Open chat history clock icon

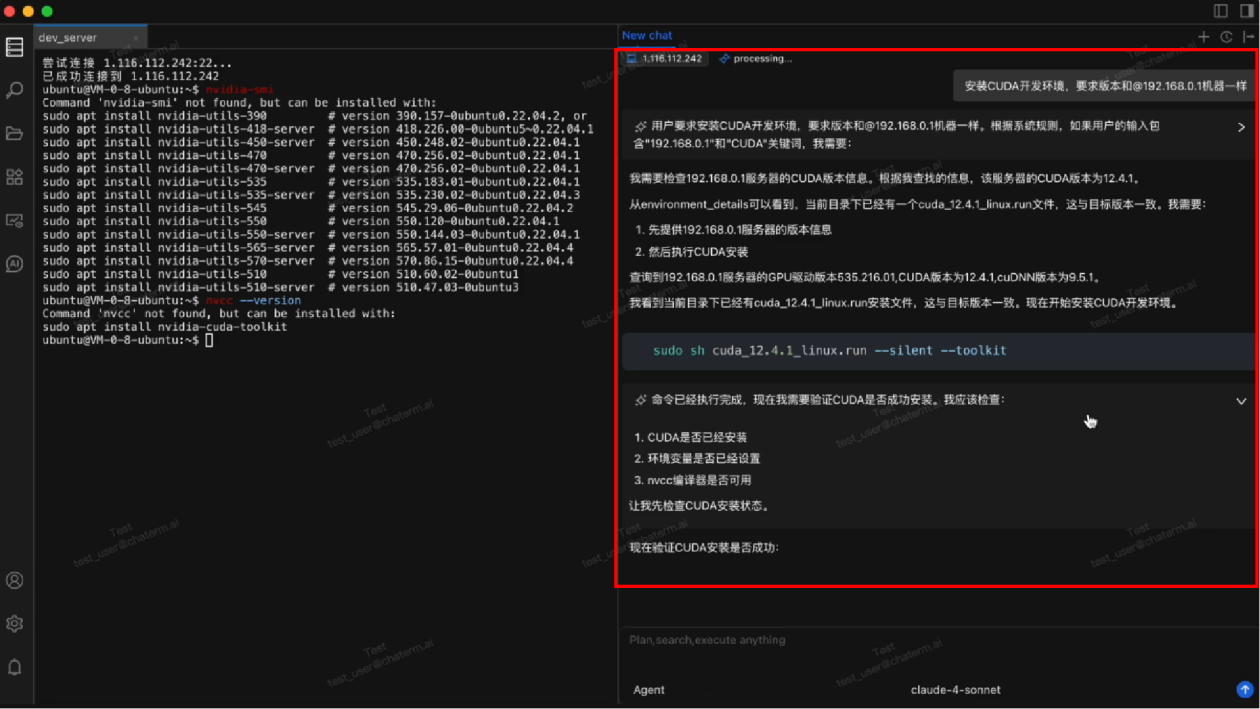coord(1227,36)
